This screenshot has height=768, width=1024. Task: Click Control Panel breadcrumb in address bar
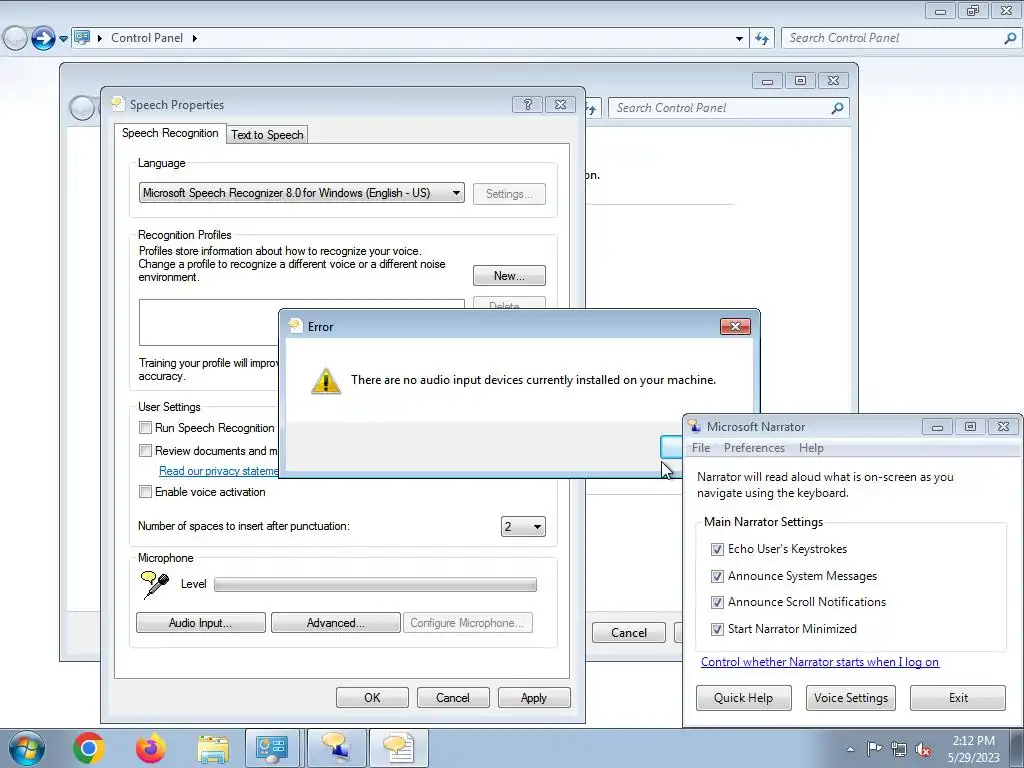coord(147,38)
